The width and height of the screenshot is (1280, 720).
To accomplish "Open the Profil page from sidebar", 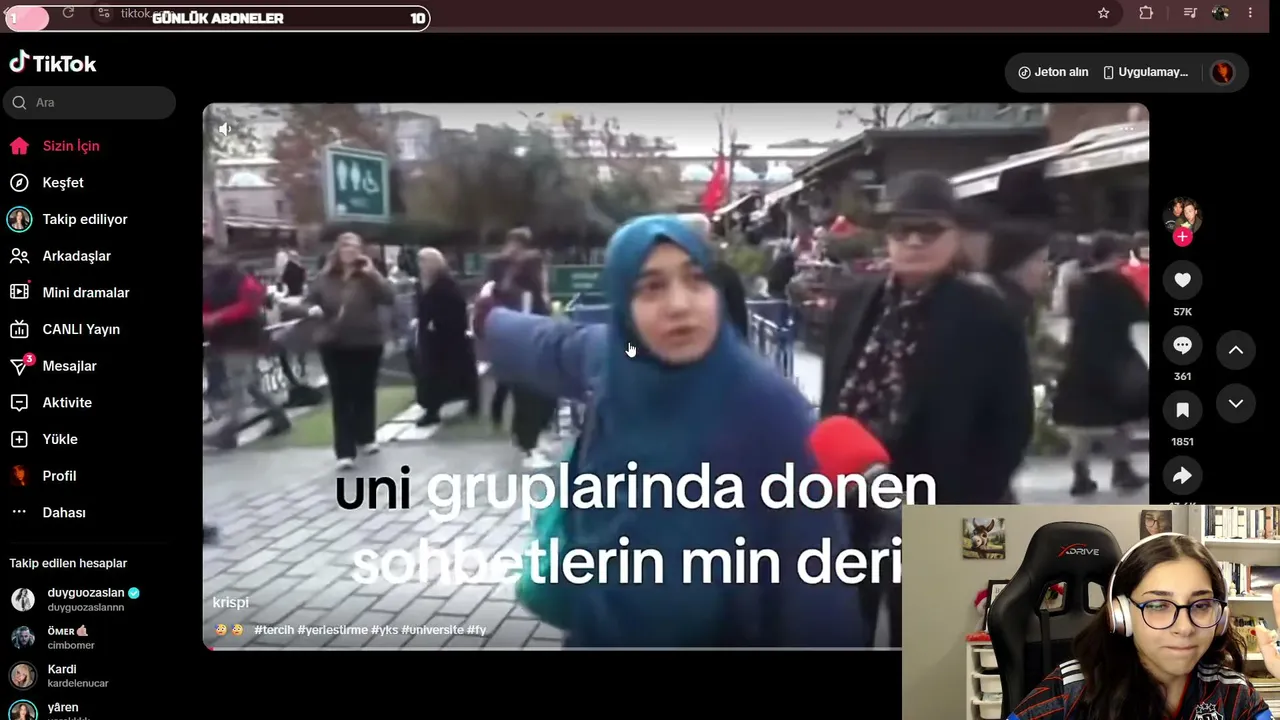I will pyautogui.click(x=58, y=476).
